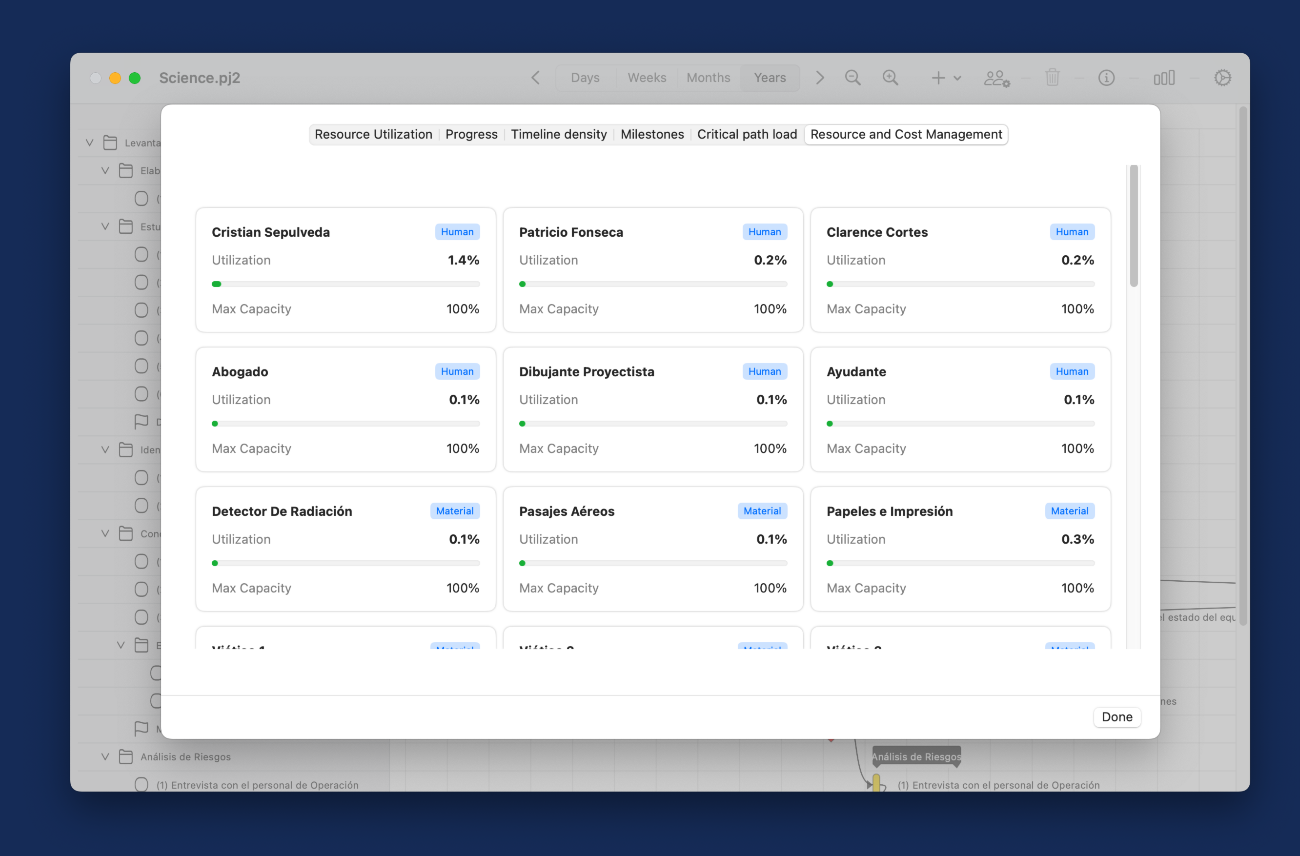Click the Days timescale button
This screenshot has height=856, width=1300.
[x=585, y=78]
